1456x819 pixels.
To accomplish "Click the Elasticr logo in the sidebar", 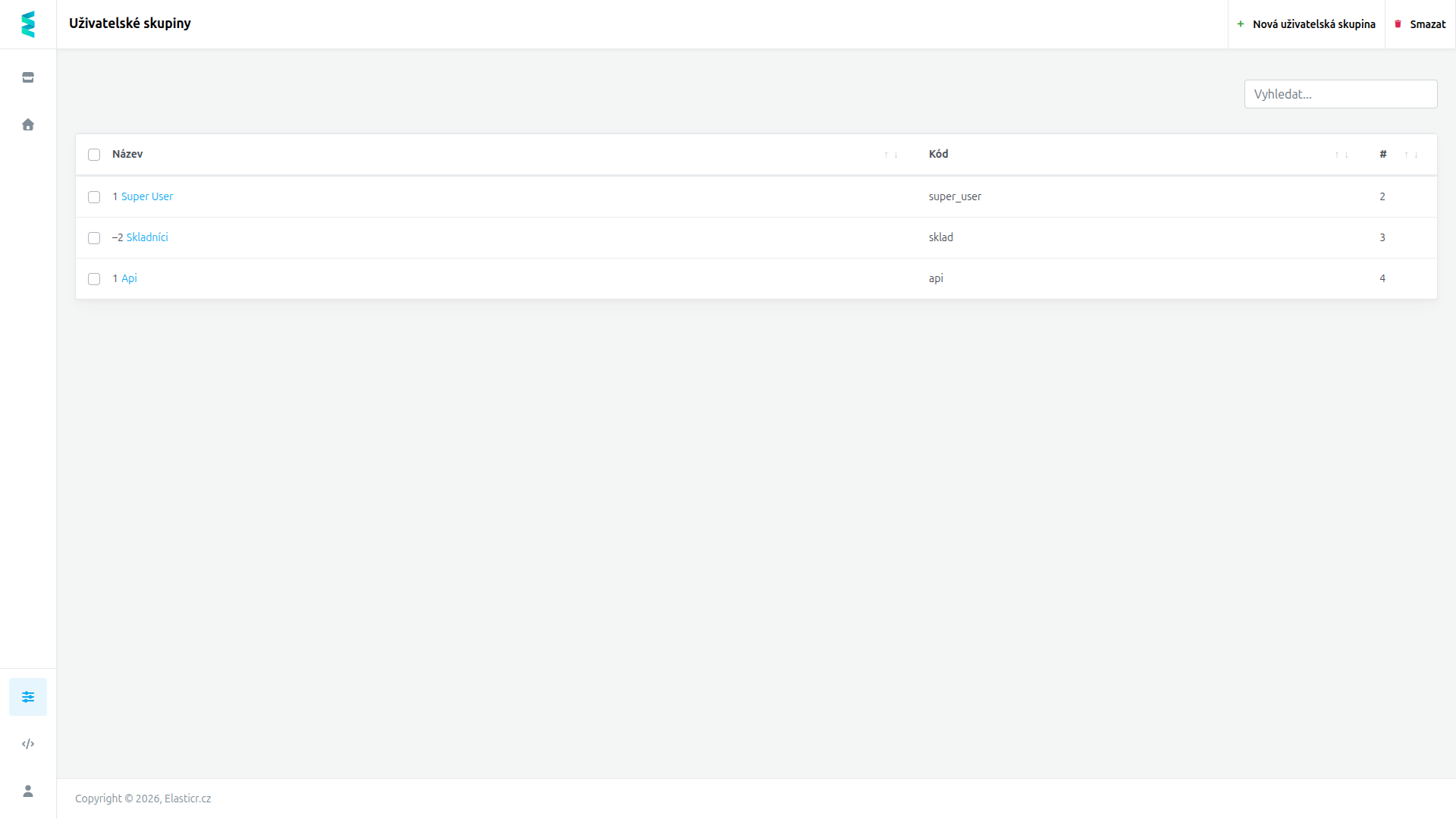I will click(x=28, y=24).
